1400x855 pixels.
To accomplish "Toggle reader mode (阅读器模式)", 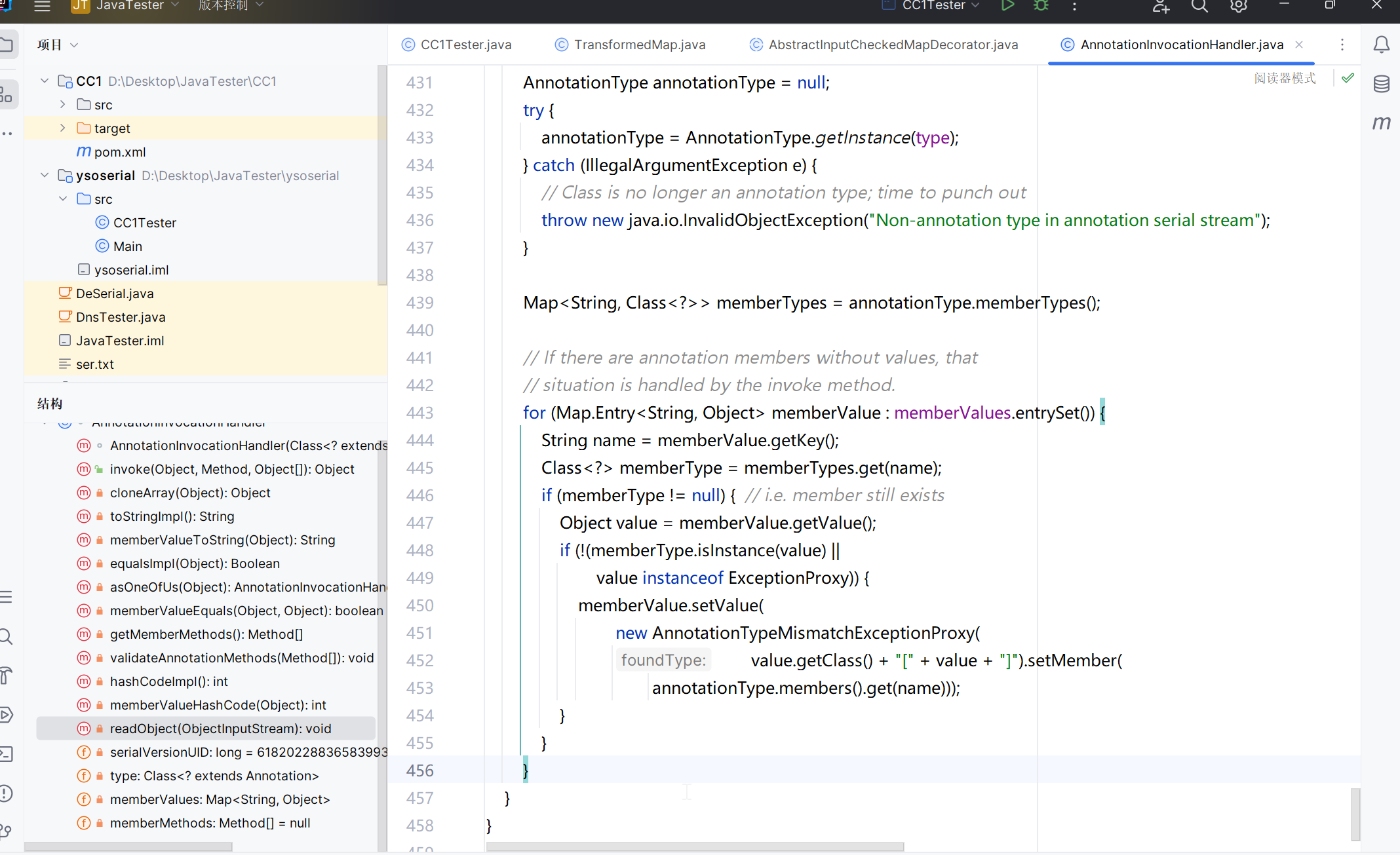I will (1285, 78).
